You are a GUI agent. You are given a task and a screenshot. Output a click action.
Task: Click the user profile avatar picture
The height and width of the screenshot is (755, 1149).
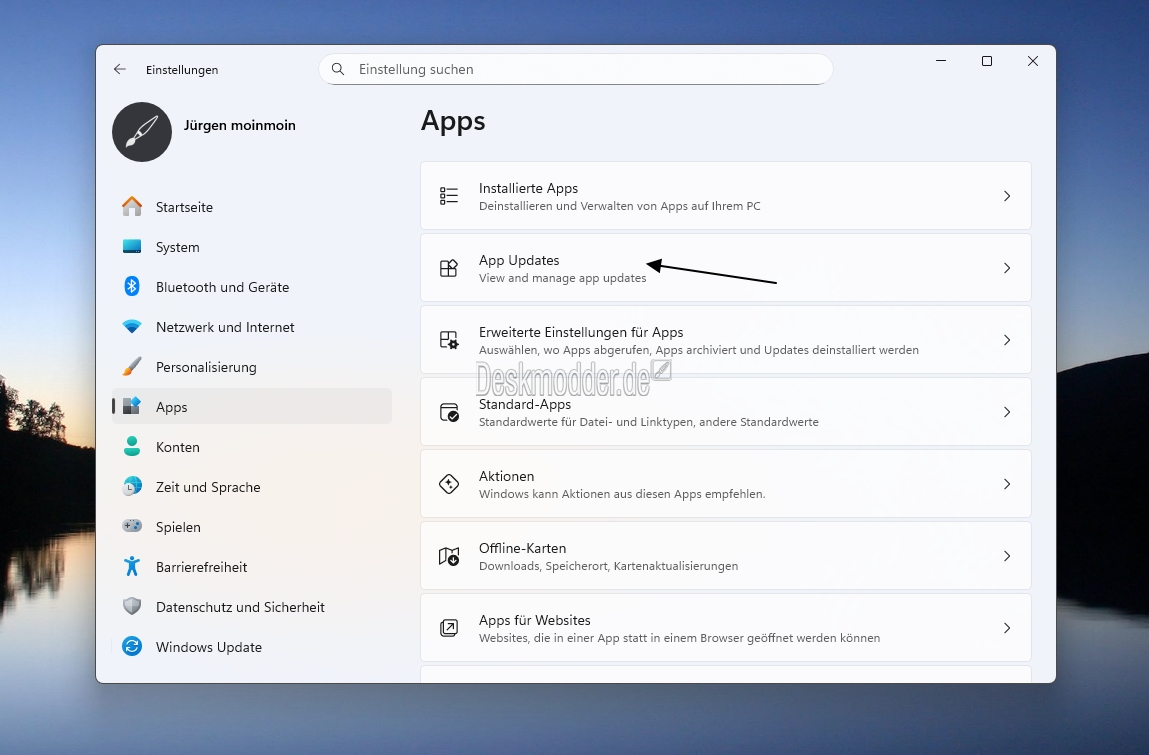142,132
